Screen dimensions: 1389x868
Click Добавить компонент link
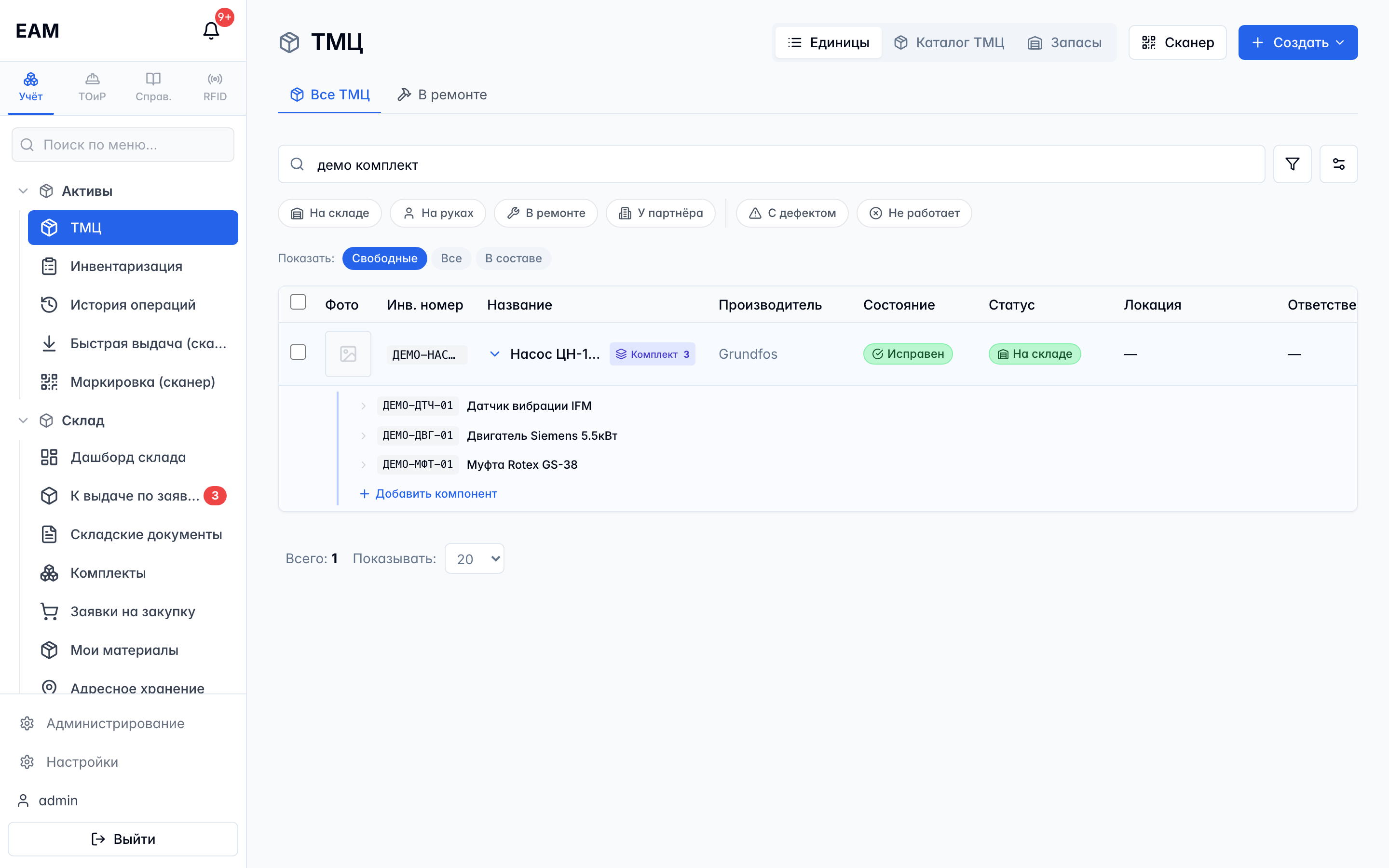coord(428,494)
